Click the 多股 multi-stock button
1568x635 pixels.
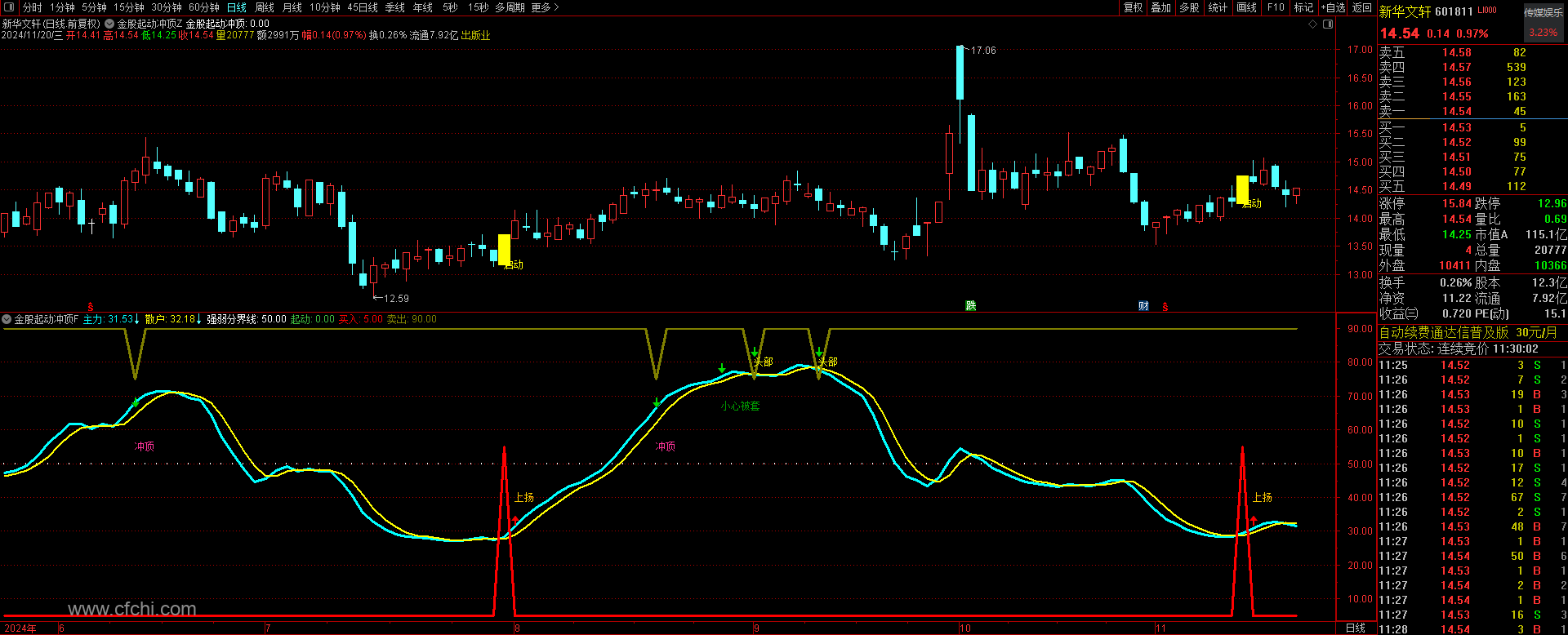[x=1190, y=7]
